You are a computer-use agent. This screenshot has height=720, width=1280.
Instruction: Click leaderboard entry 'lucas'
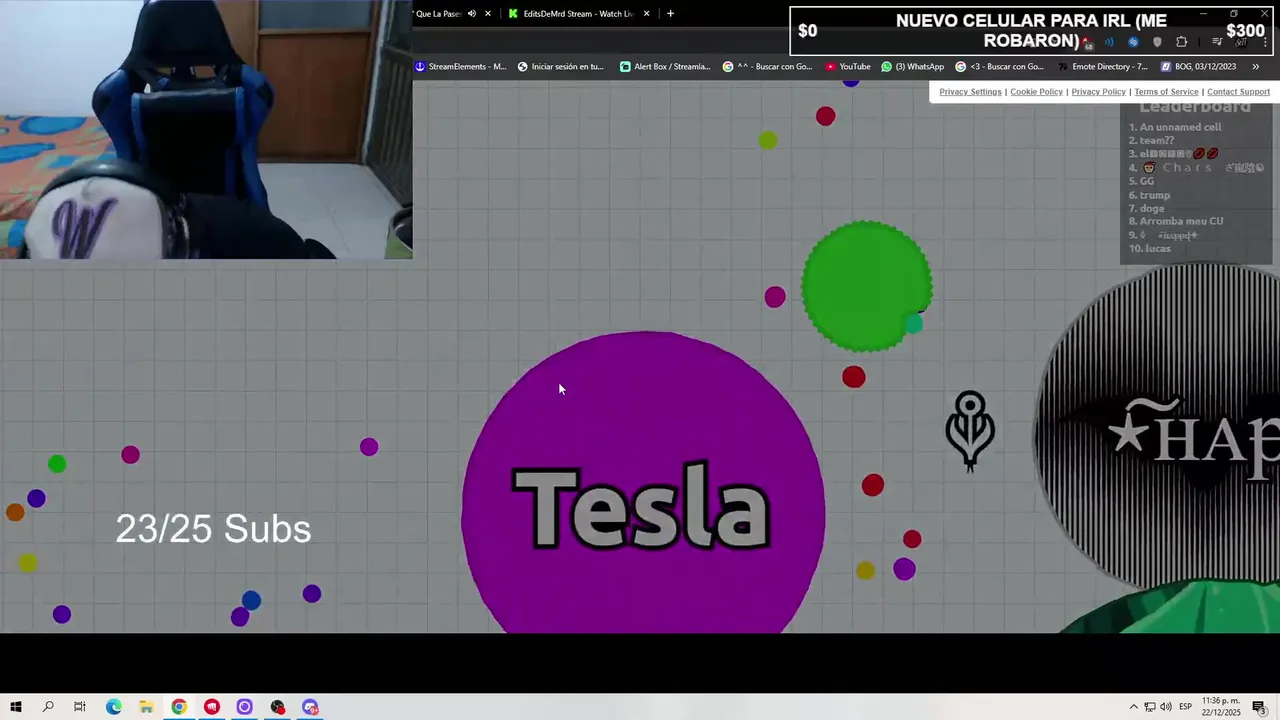click(1150, 248)
